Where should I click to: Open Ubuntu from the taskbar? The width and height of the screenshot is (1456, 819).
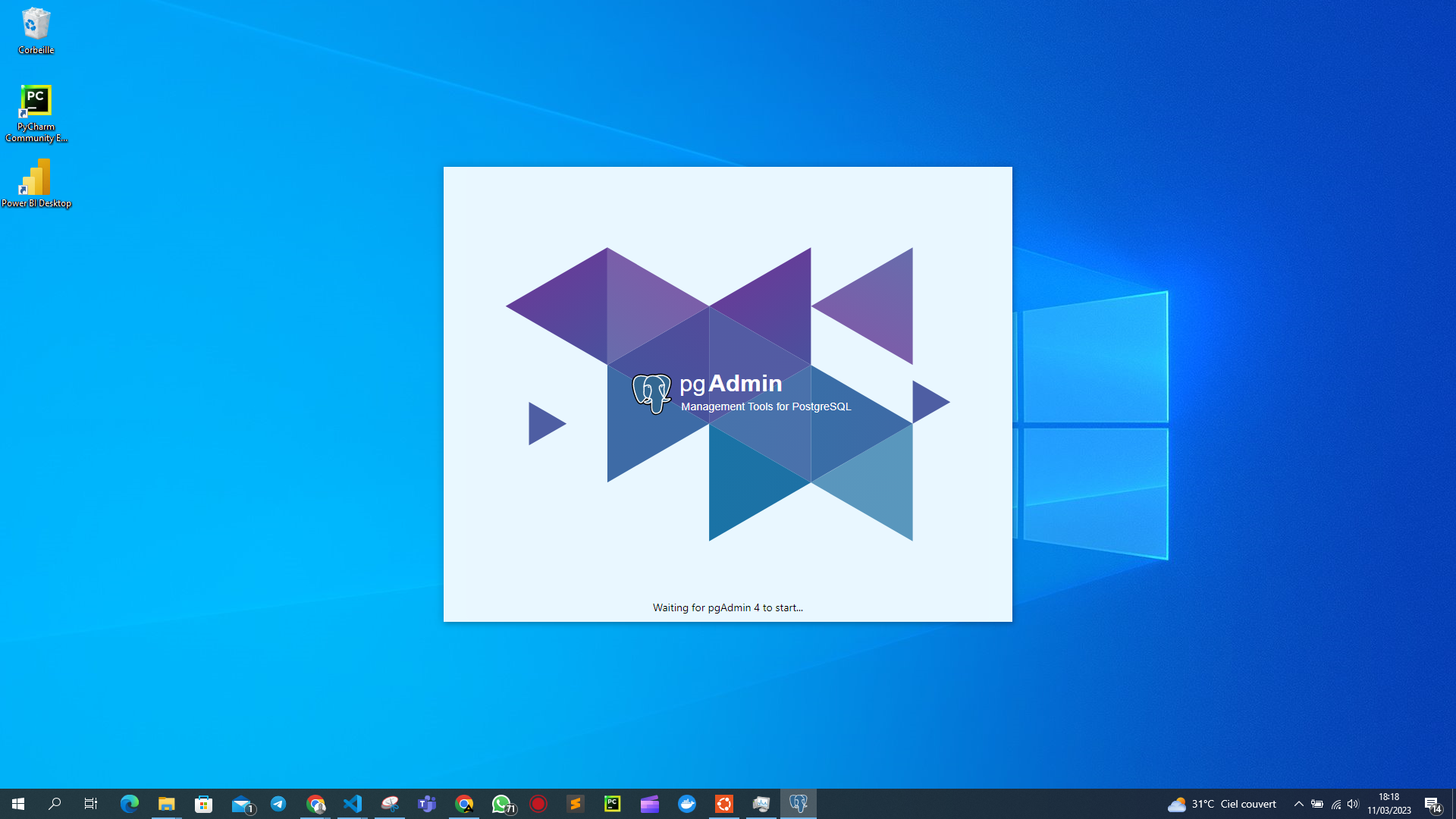point(724,804)
